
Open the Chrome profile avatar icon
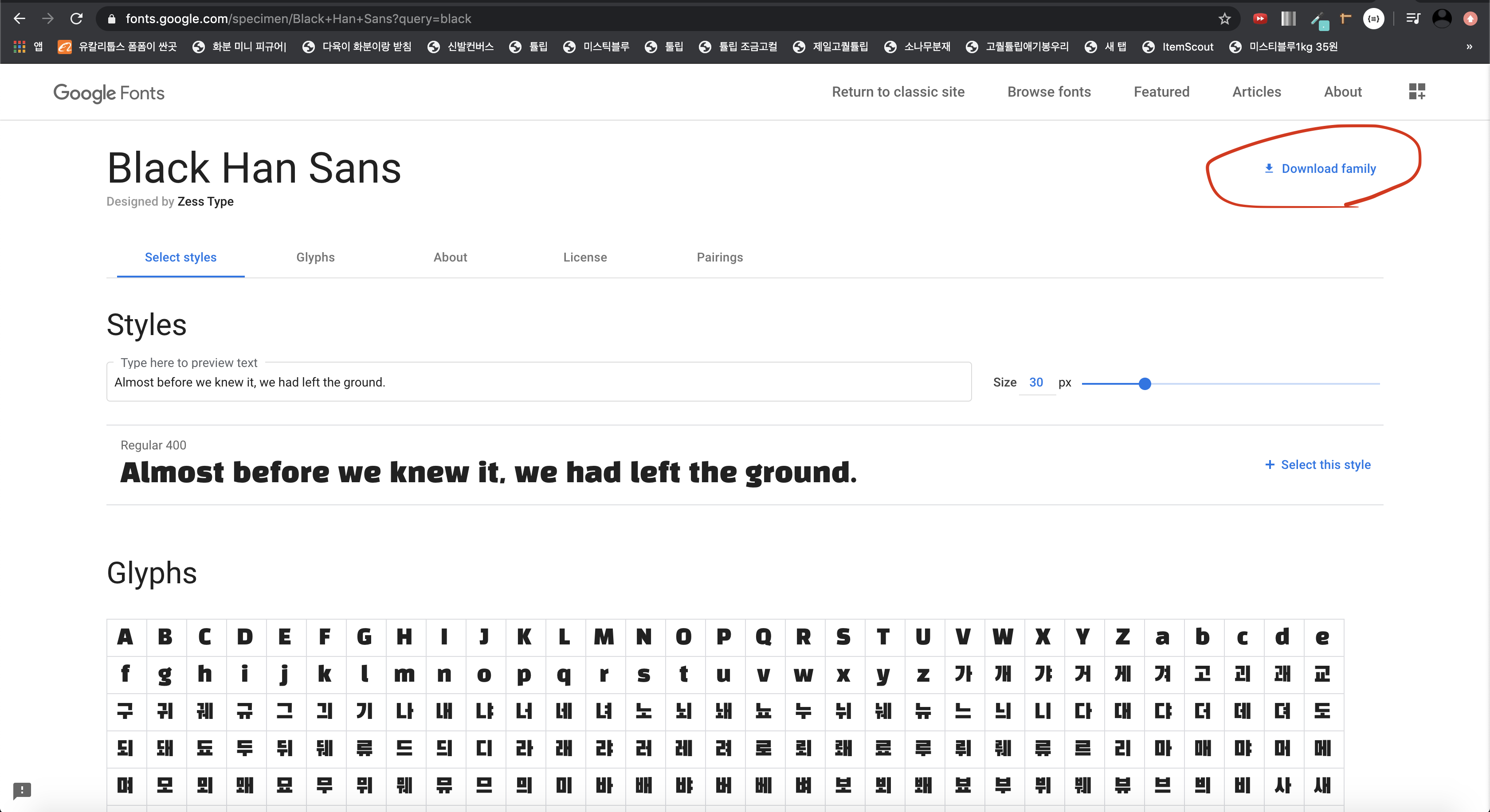click(x=1441, y=19)
